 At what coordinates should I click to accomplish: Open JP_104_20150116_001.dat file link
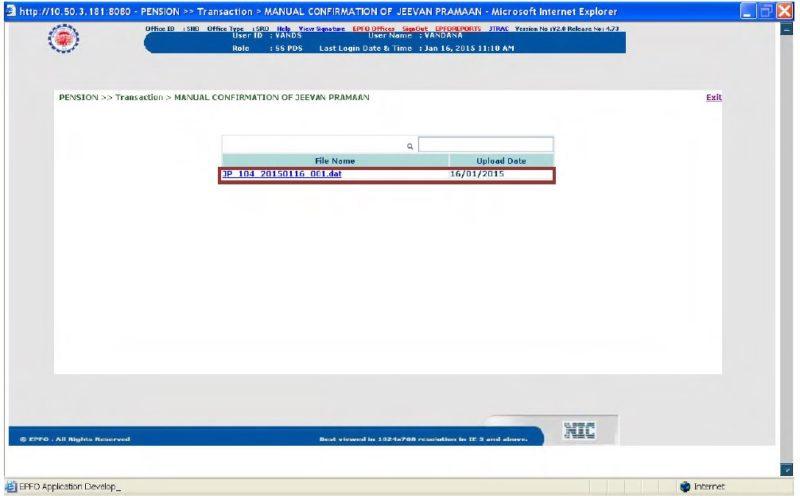click(281, 175)
